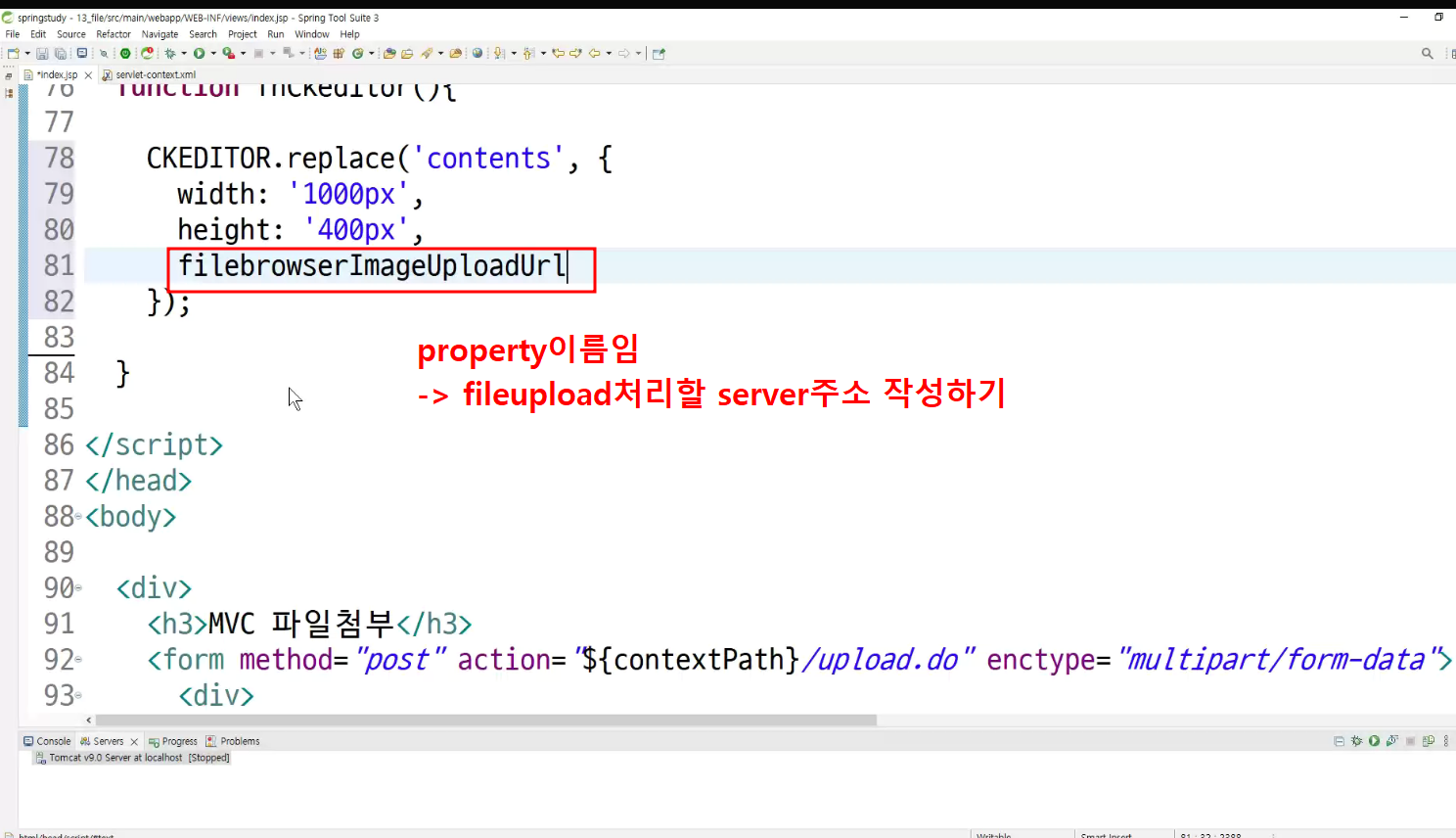The width and height of the screenshot is (1456, 838).
Task: Click the New file toolbar icon
Action: point(13,54)
